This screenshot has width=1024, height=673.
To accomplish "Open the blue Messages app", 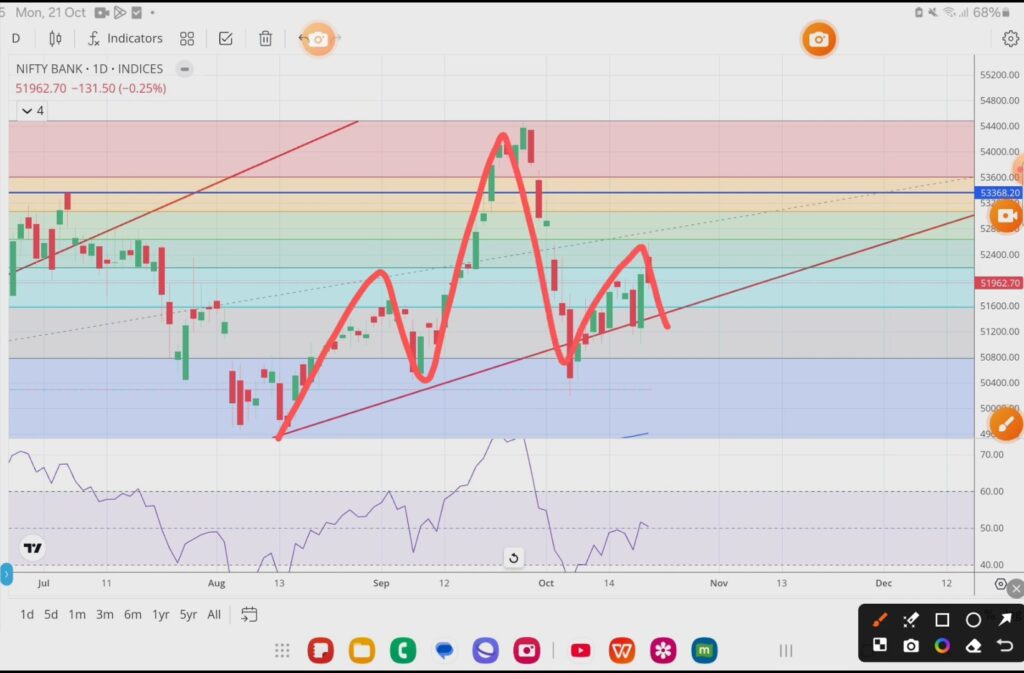I will pyautogui.click(x=444, y=650).
